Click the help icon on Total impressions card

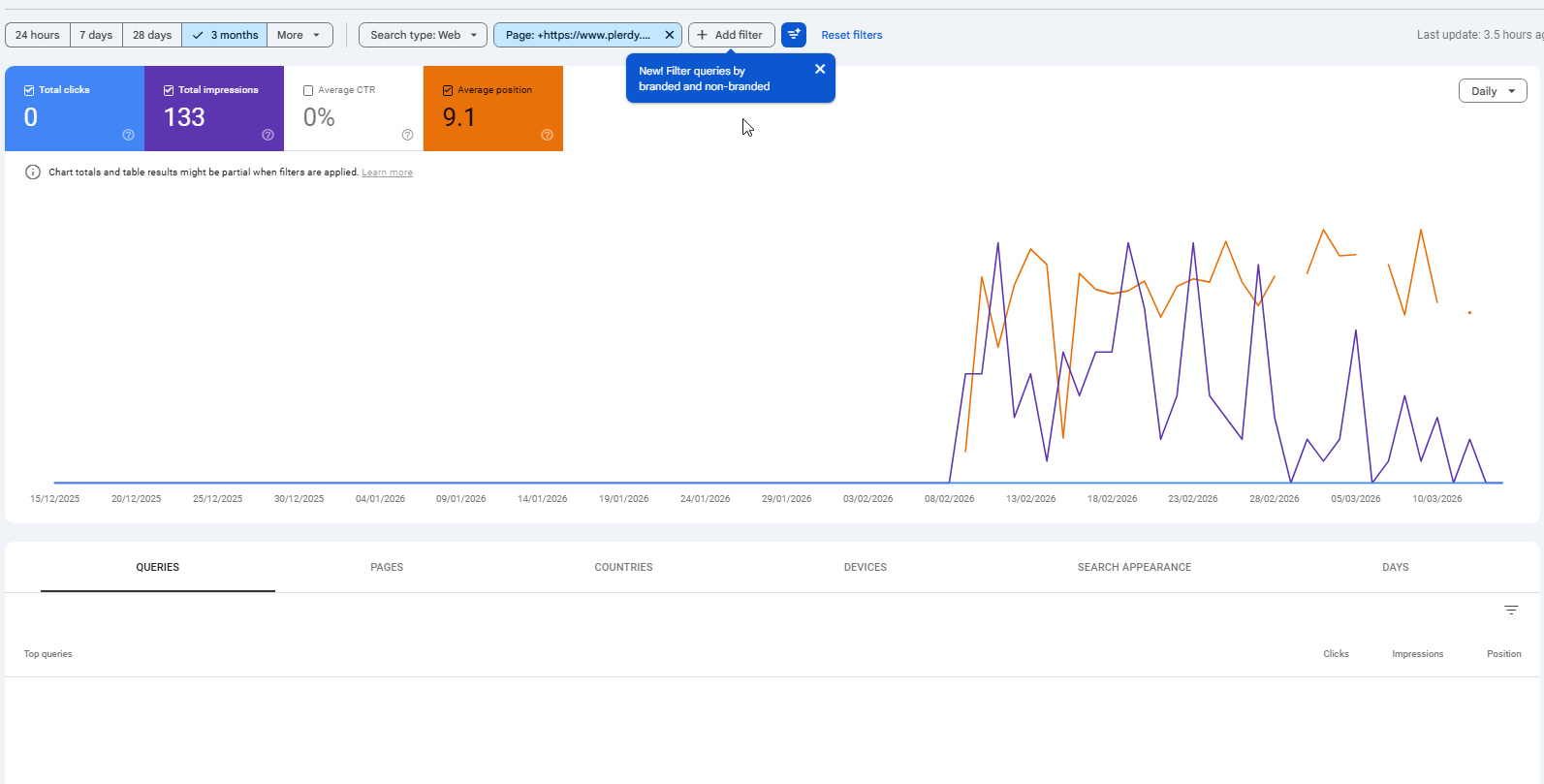point(268,135)
